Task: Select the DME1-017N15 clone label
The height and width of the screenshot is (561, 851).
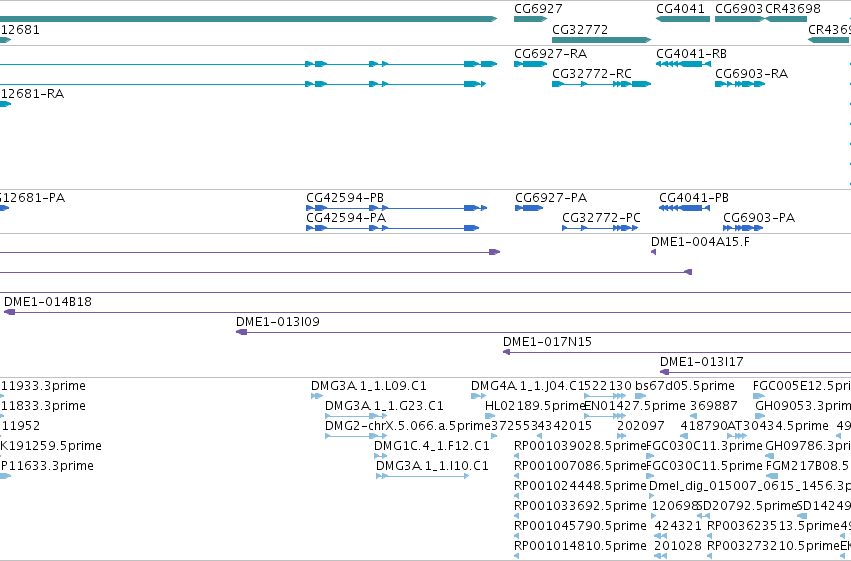Action: point(547,342)
